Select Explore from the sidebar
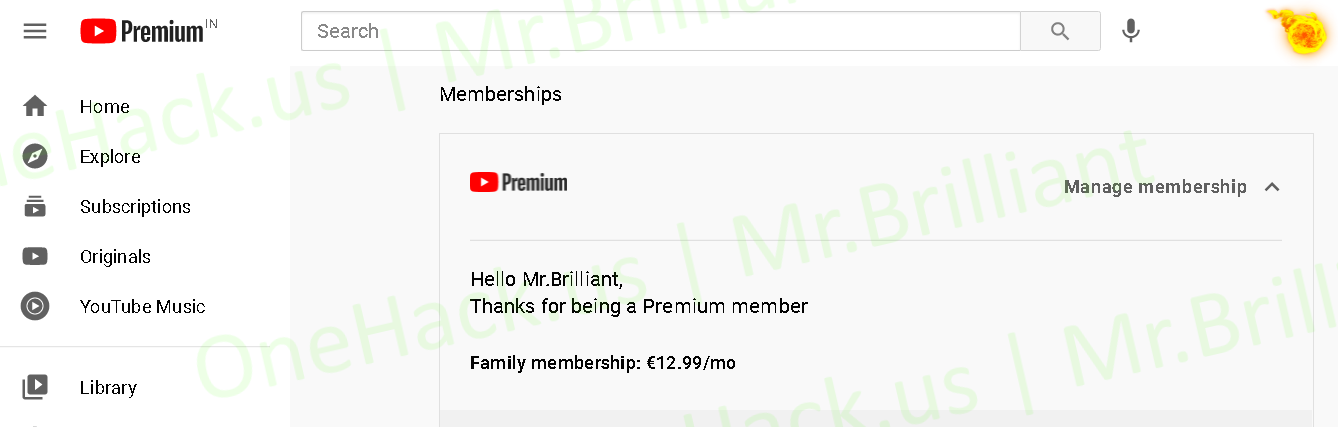The height and width of the screenshot is (427, 1338). click(x=110, y=157)
